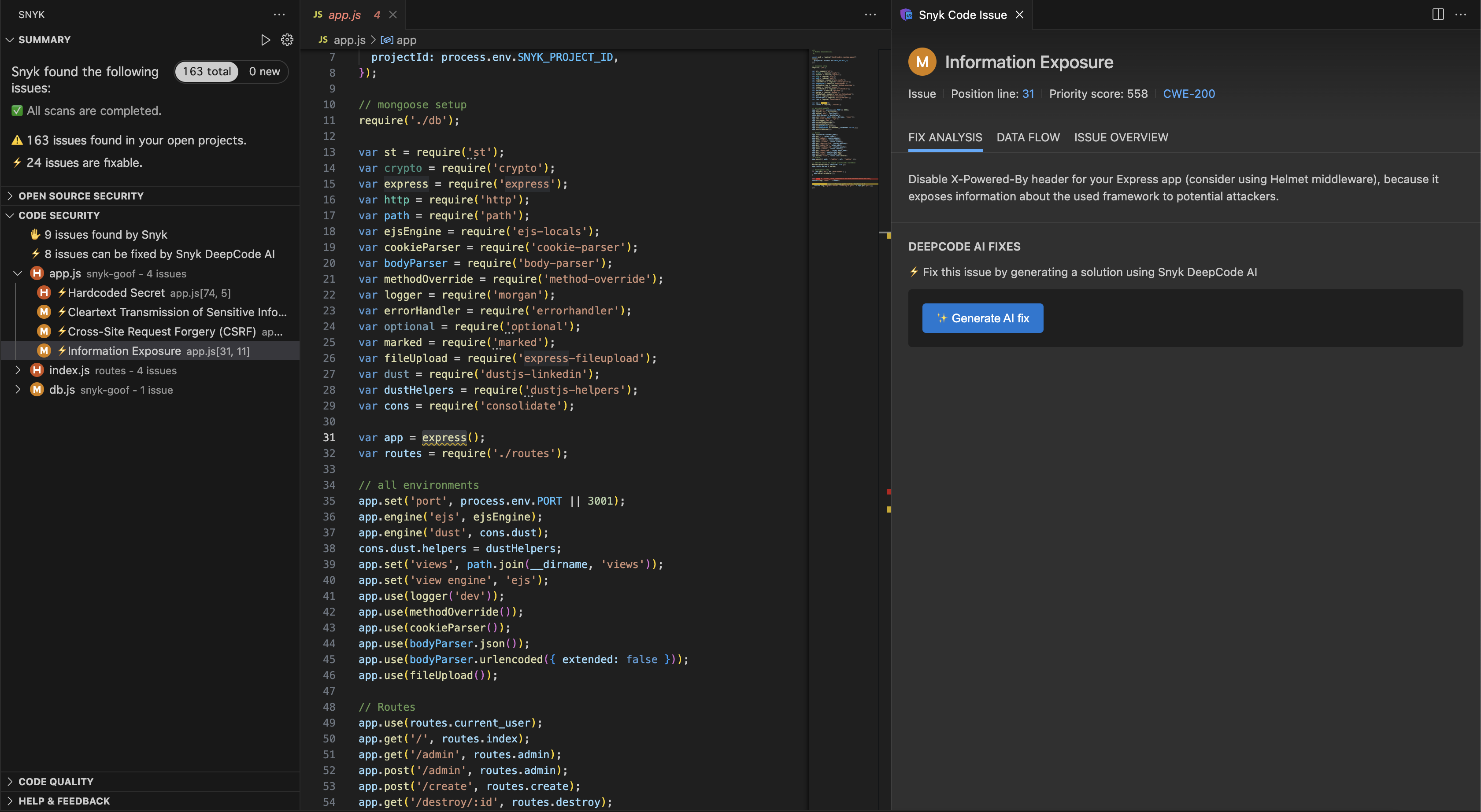Screen dimensions: 1481x812
Task: Select Cross-Site Request Forgery issue
Action: [161, 332]
